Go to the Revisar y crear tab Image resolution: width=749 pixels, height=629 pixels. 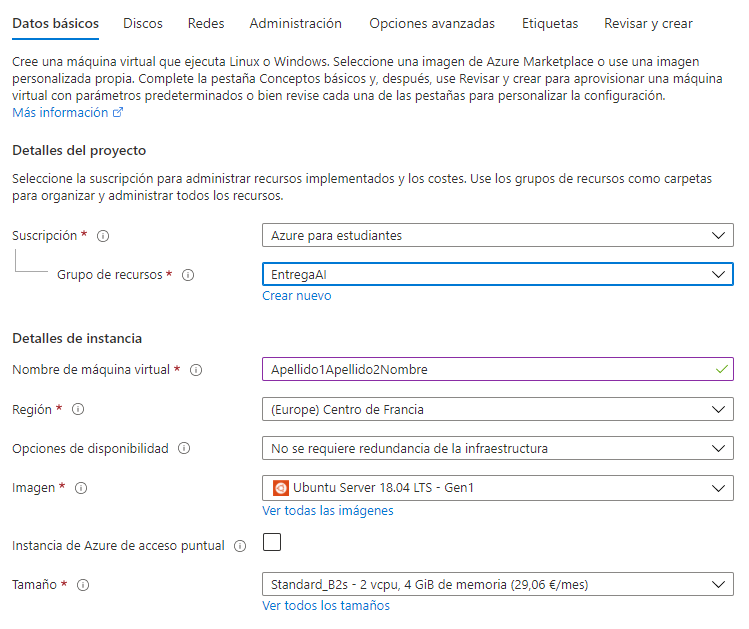tap(648, 23)
